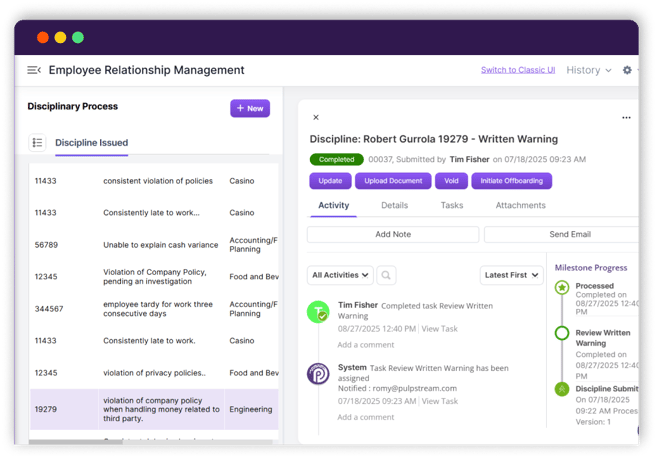Image resolution: width=657 pixels, height=459 pixels.
Task: Switch to the Attachments tab
Action: tap(520, 205)
